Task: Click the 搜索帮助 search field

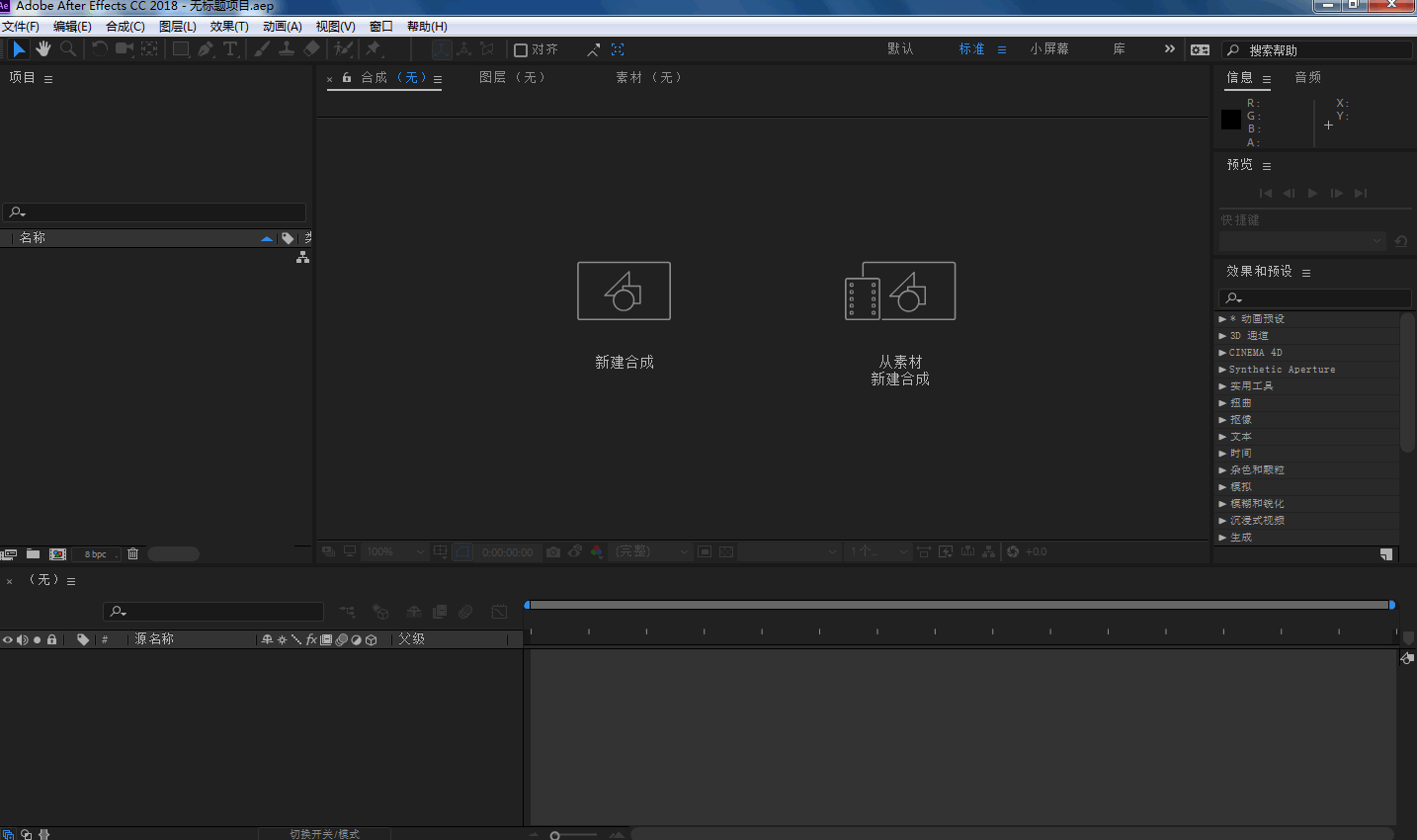Action: pos(1324,50)
